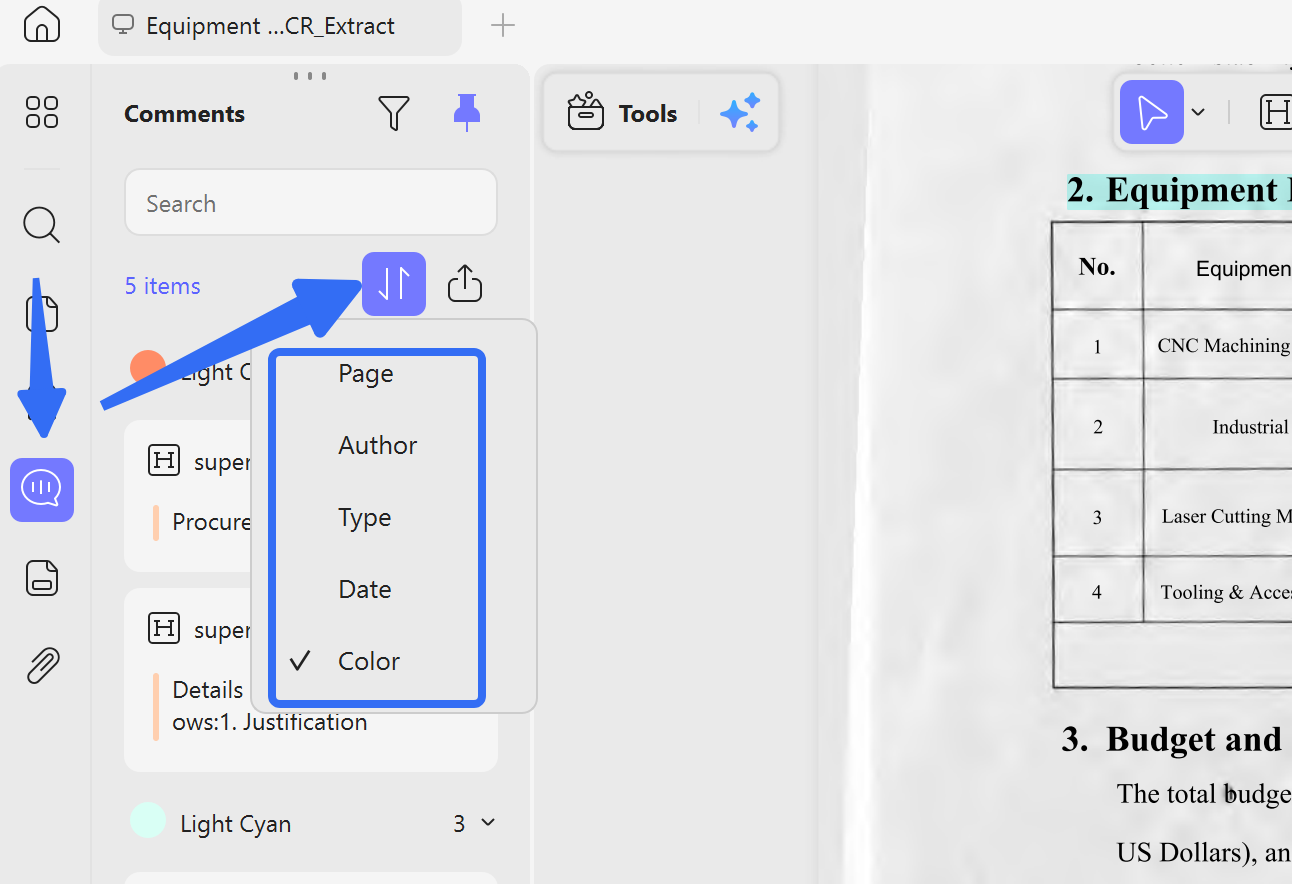1292x884 pixels.
Task: Open the thumbnails grid panel icon
Action: click(42, 112)
